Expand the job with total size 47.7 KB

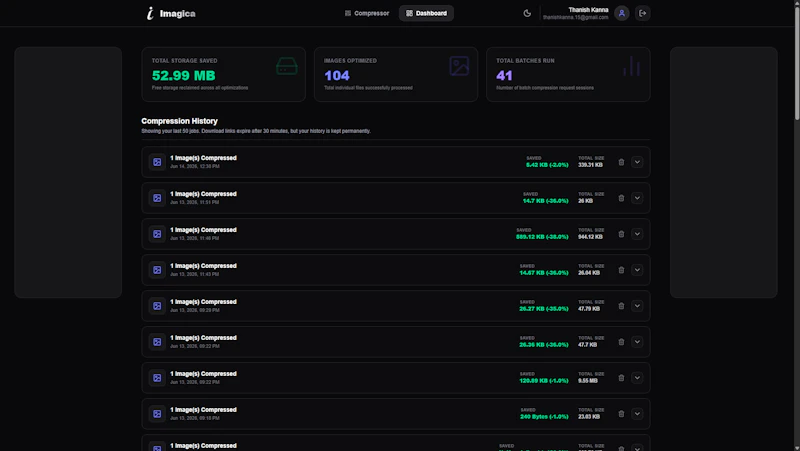(x=637, y=342)
